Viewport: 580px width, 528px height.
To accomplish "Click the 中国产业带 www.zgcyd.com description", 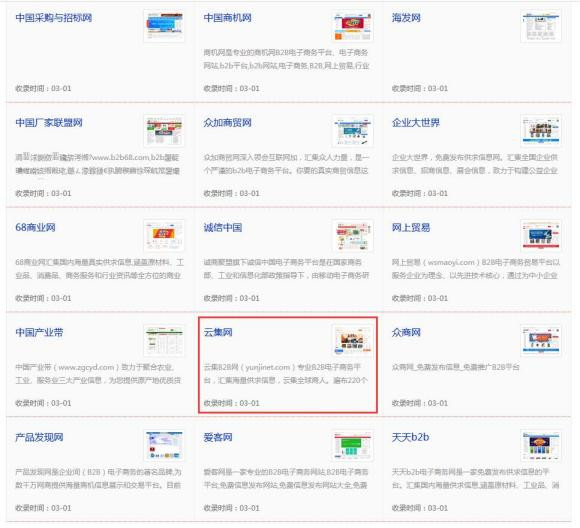I will [x=98, y=374].
